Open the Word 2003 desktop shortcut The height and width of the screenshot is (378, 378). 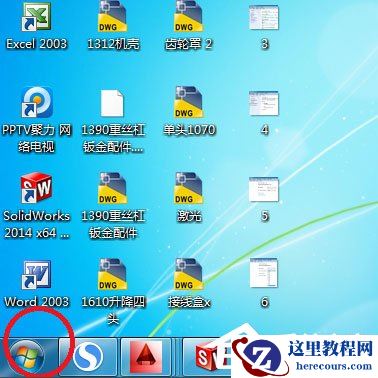point(36,275)
